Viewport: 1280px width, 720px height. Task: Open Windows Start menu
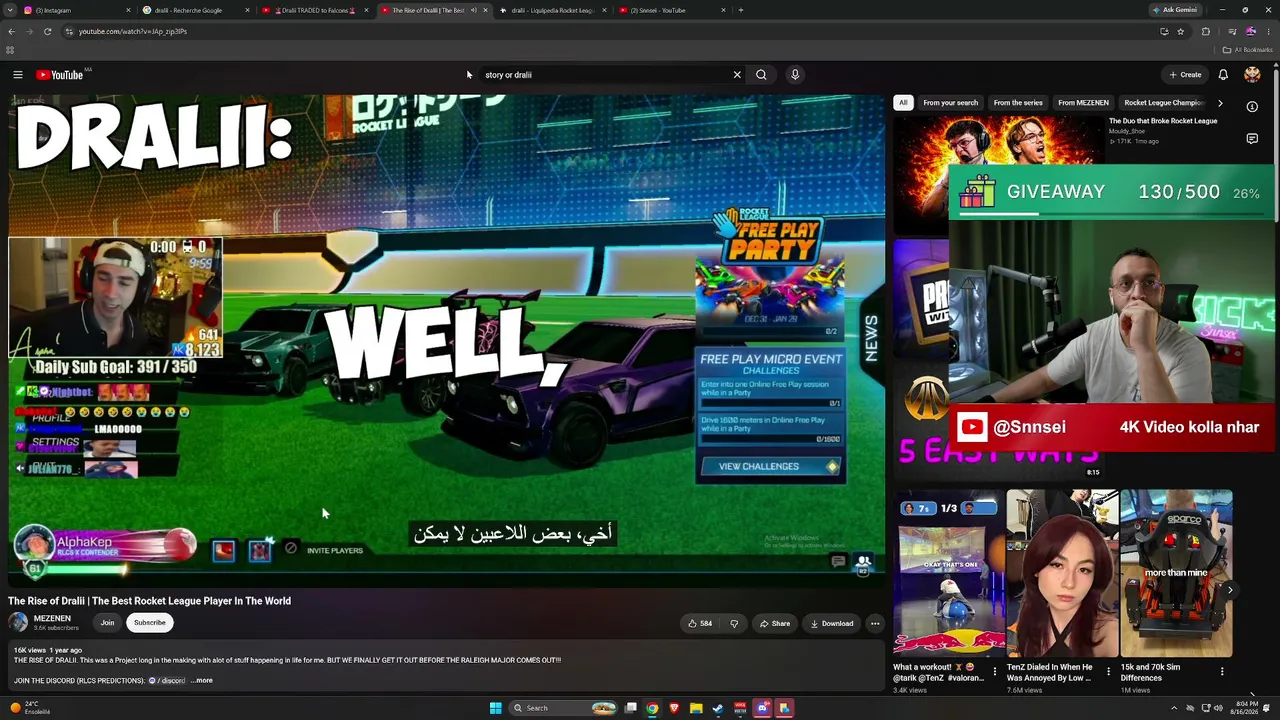point(495,708)
